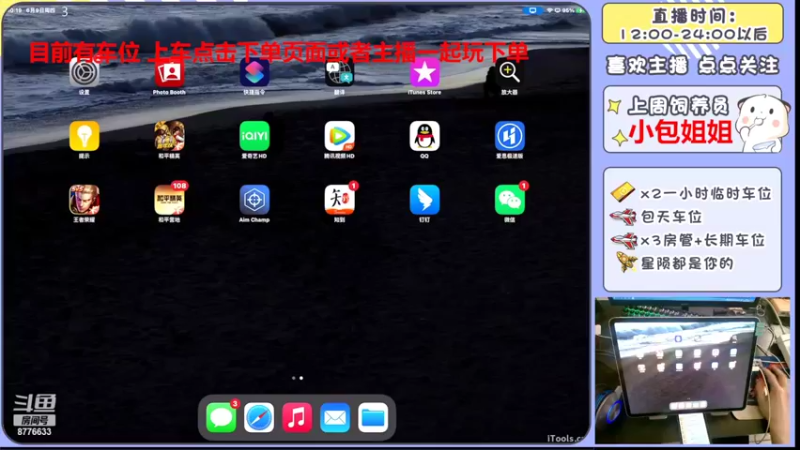
Task: Tap the blue screen mirroring status indicator
Action: (x=532, y=10)
